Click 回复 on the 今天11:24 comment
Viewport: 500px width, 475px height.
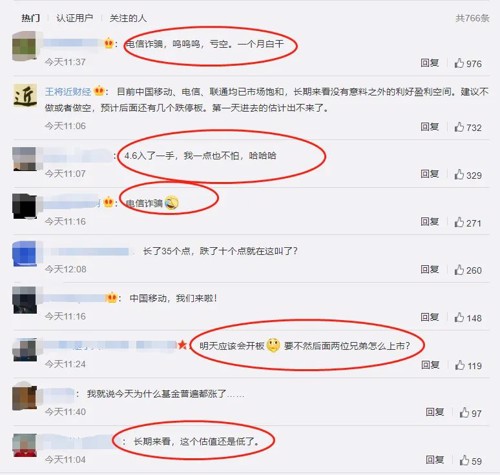coord(430,365)
